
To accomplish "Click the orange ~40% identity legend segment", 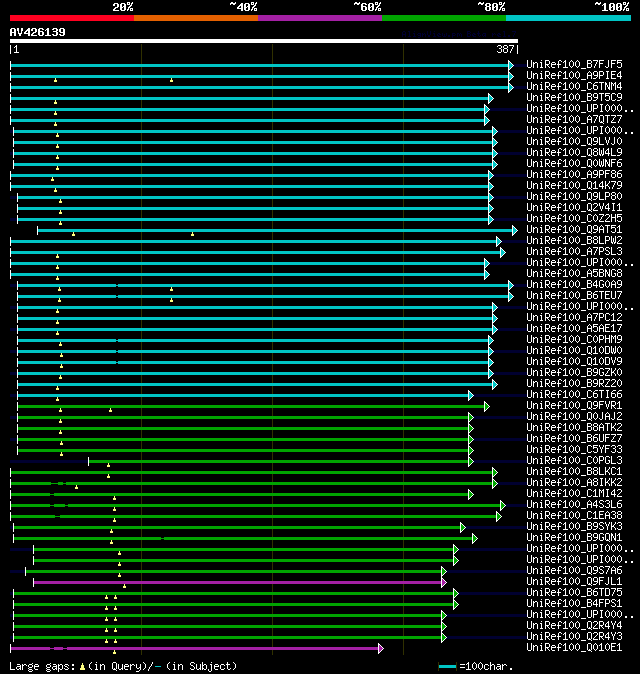I will 196,18.
